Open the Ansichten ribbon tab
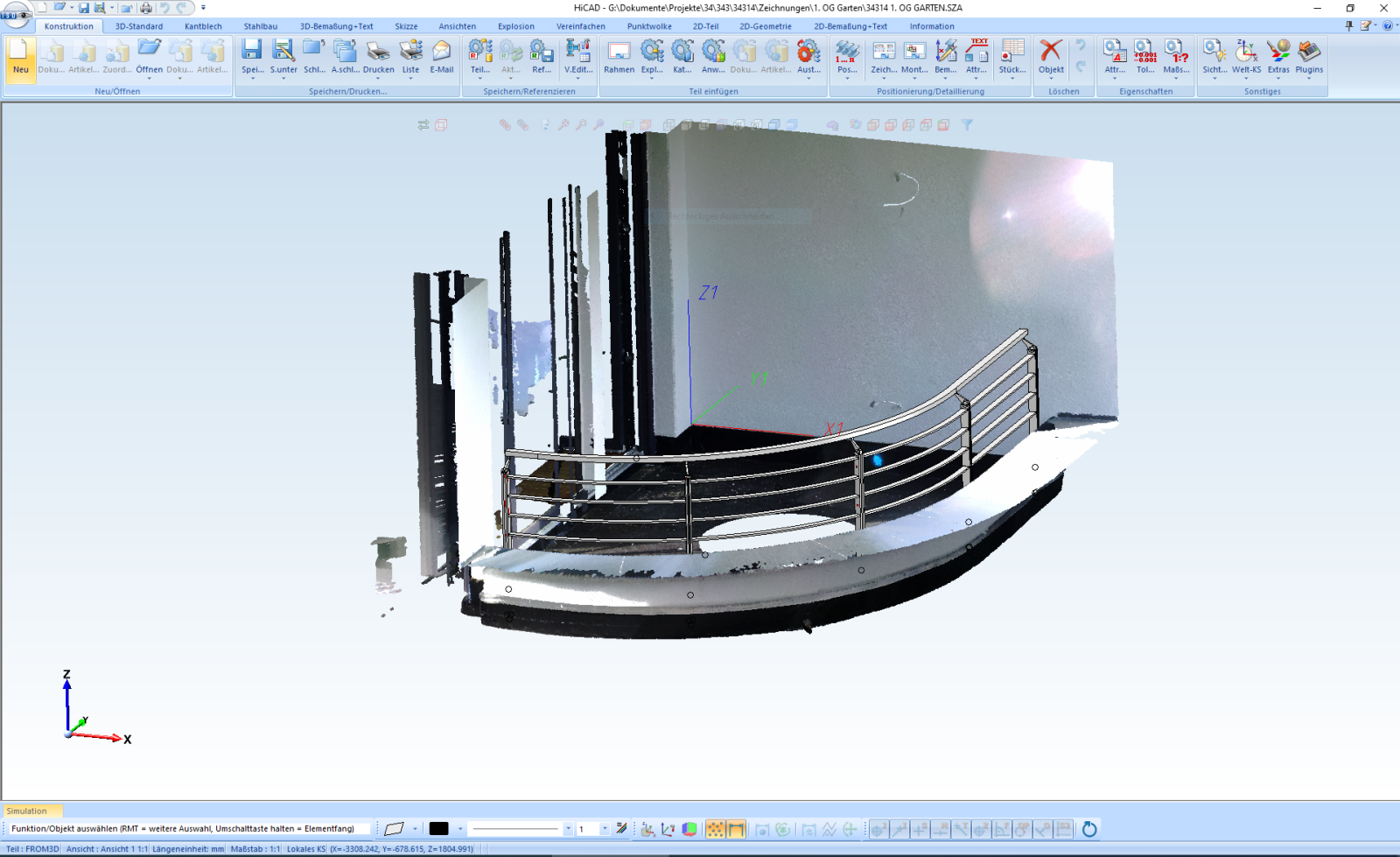The image size is (1400, 857). 458,26
